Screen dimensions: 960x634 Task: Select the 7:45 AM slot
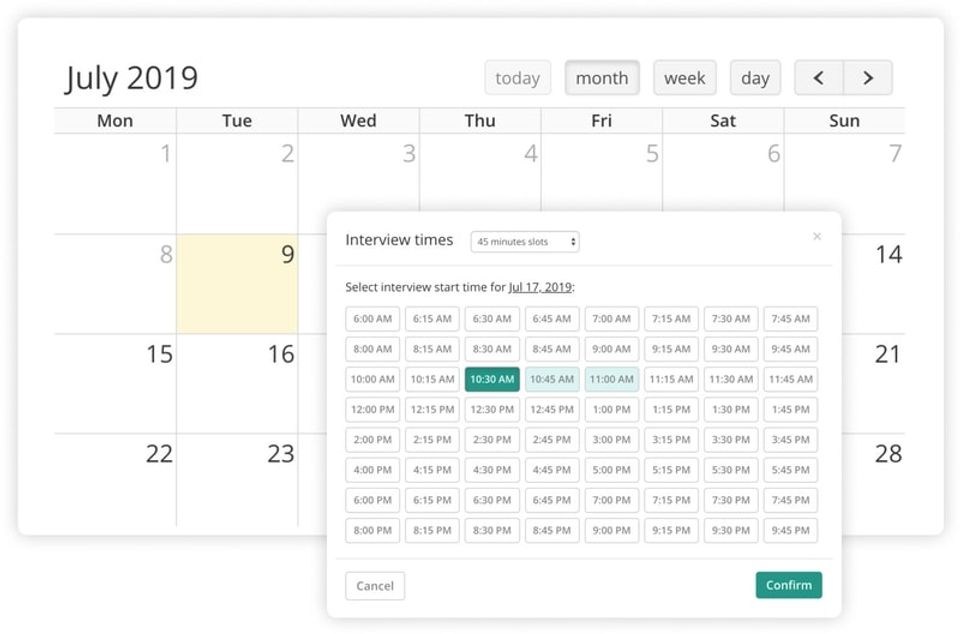point(790,319)
